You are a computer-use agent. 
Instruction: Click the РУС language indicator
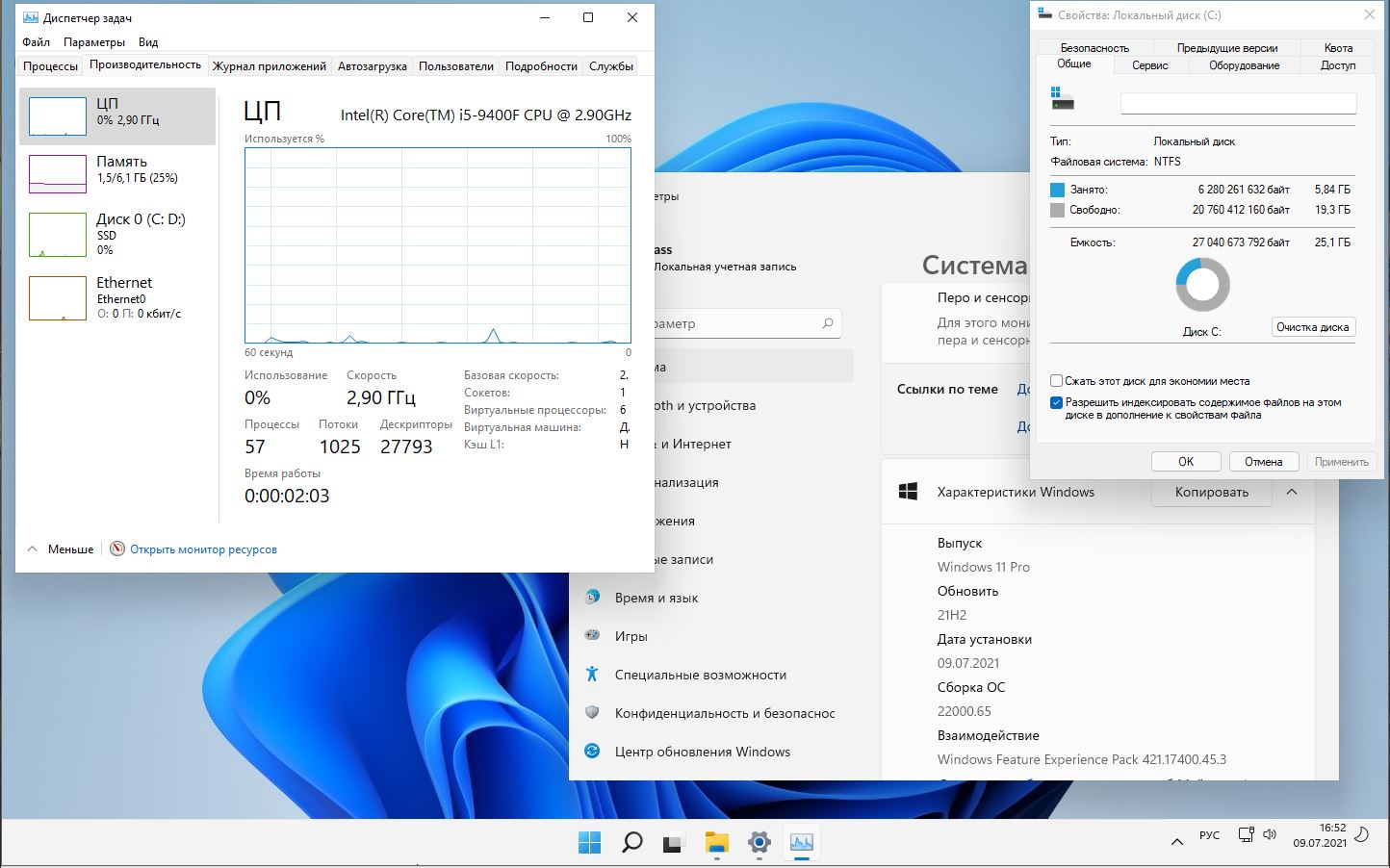tap(1210, 835)
